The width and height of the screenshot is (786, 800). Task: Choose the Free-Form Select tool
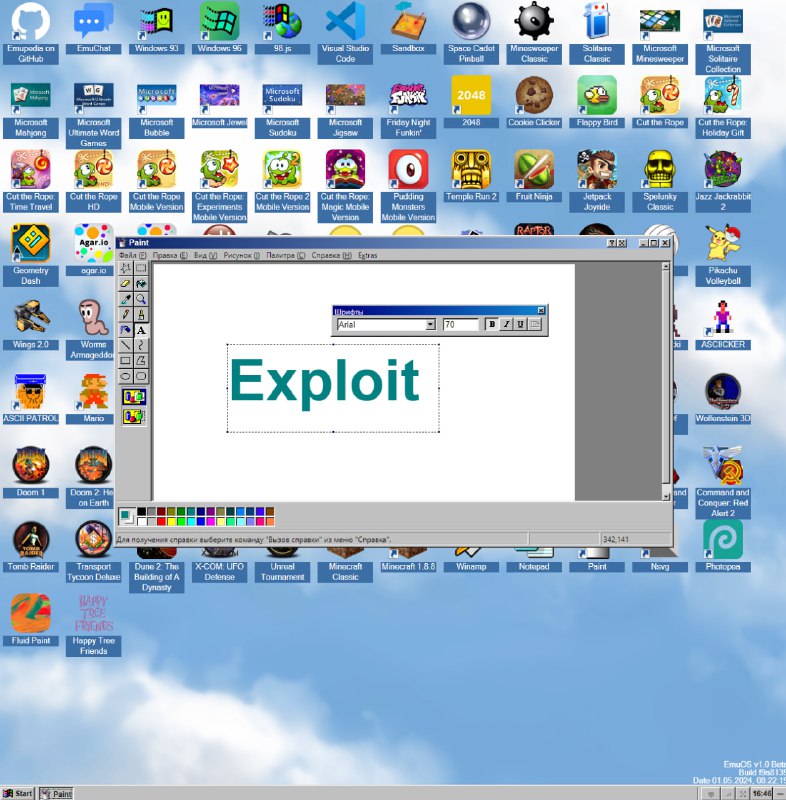coord(126,268)
